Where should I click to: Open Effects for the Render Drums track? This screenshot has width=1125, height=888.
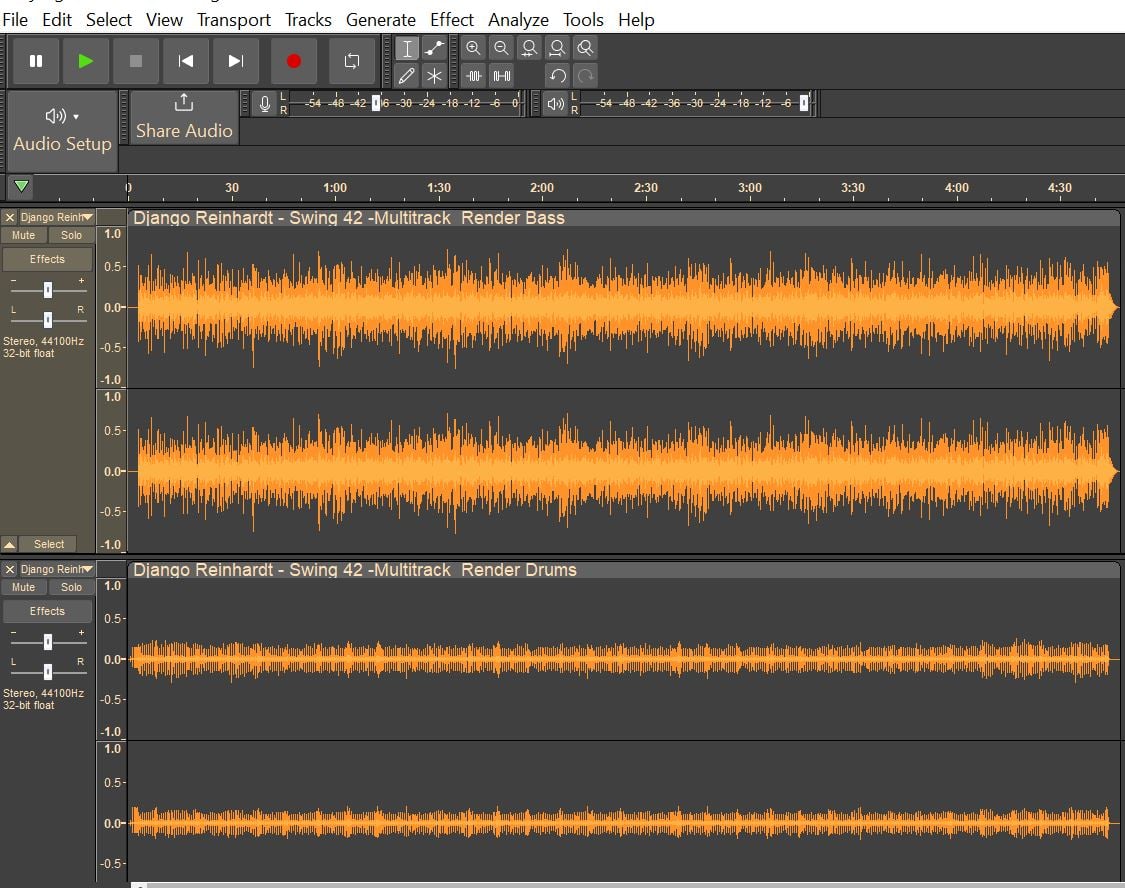point(47,611)
